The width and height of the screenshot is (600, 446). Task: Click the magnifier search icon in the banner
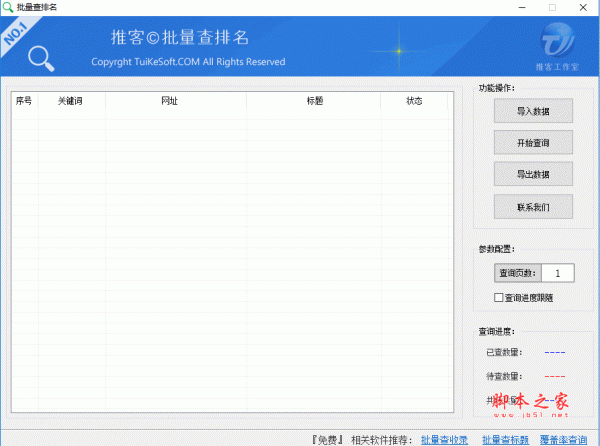click(x=42, y=59)
